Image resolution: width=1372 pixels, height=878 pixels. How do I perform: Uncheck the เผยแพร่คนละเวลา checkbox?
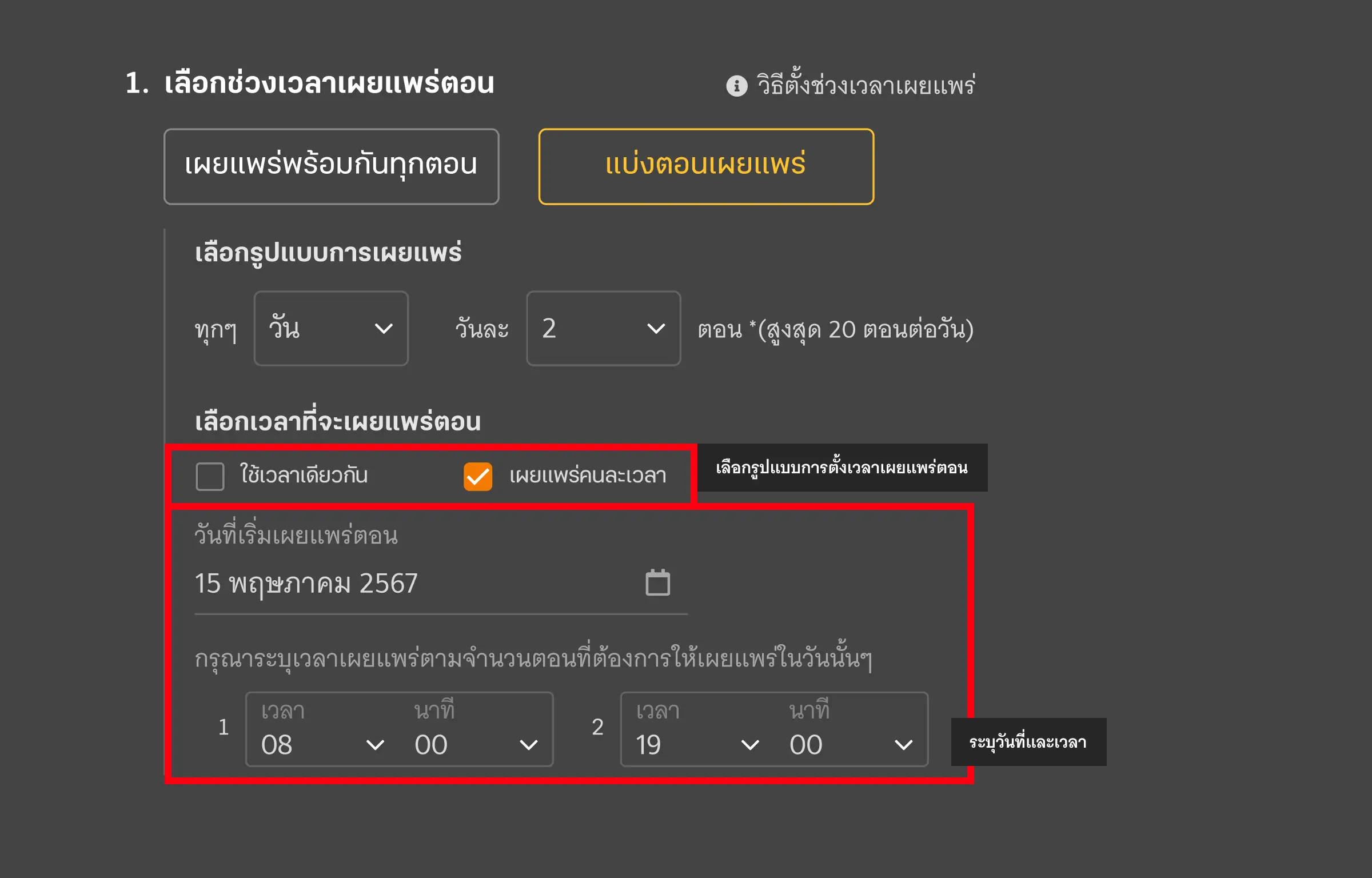click(478, 476)
